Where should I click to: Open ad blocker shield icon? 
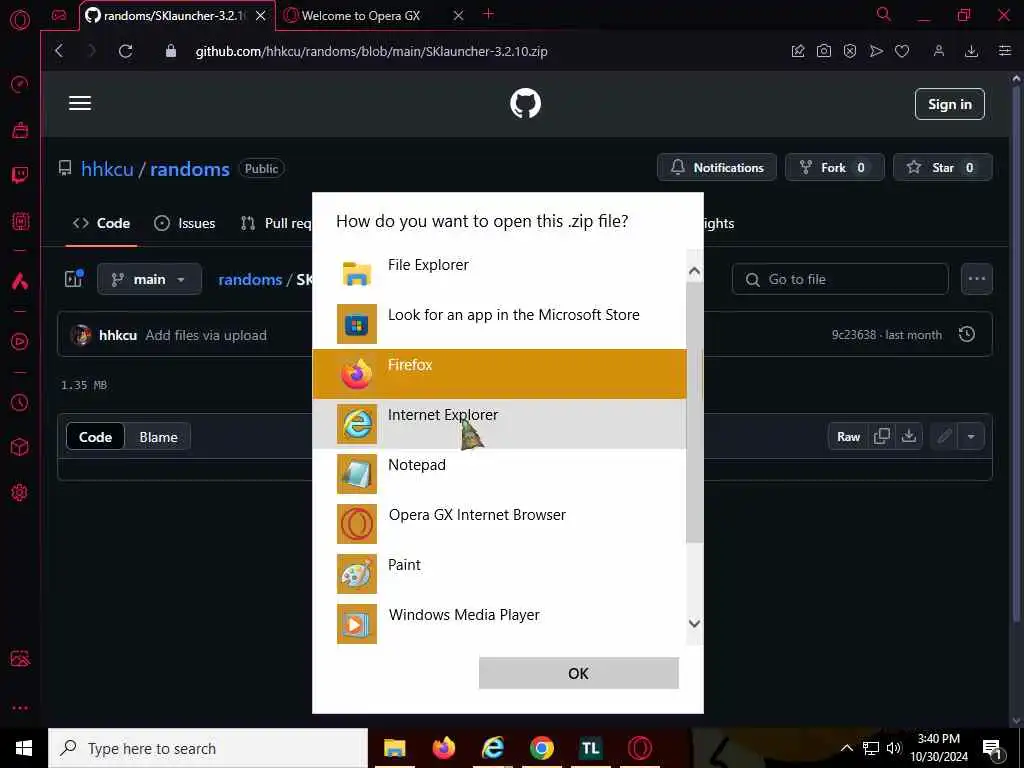click(850, 51)
